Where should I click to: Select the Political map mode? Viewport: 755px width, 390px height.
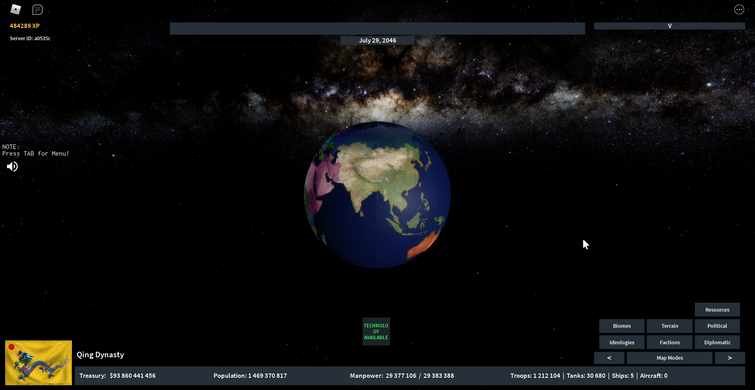click(717, 326)
